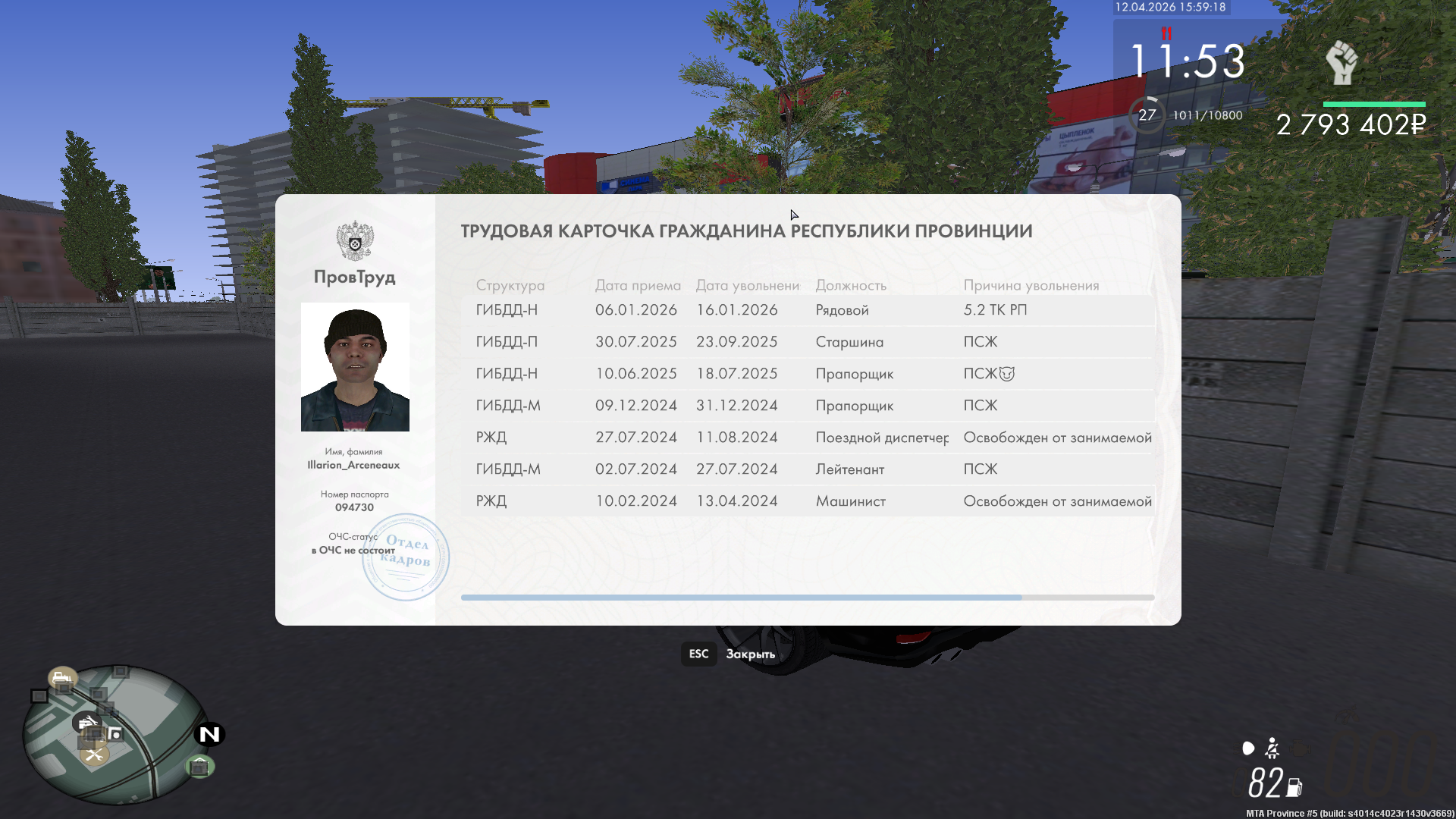Screen dimensions: 1456x819
Task: Click the cat emoji in dismissal reason
Action: pos(1007,374)
